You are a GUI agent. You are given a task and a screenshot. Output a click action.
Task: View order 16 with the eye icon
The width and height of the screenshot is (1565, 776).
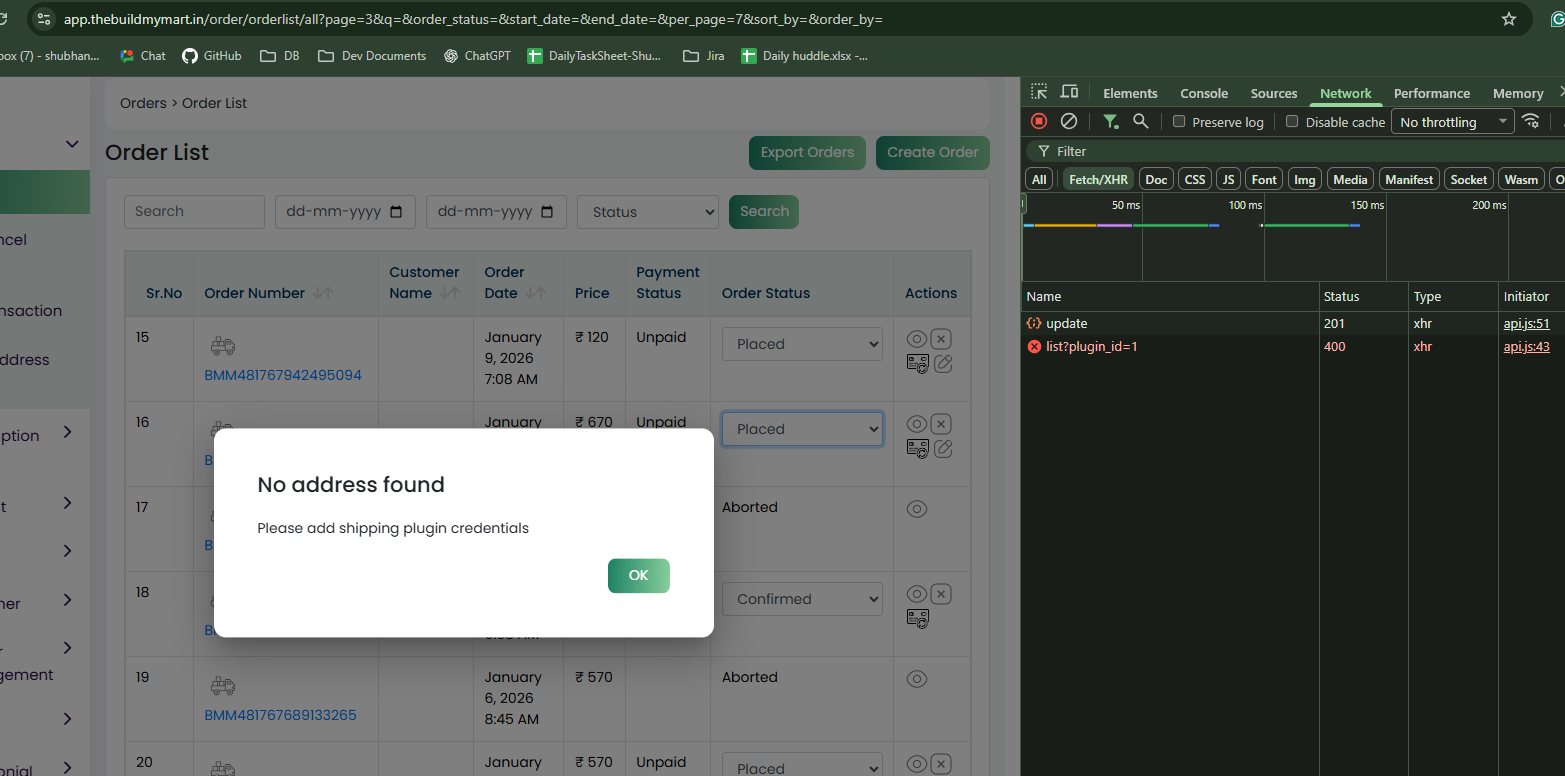tap(916, 424)
